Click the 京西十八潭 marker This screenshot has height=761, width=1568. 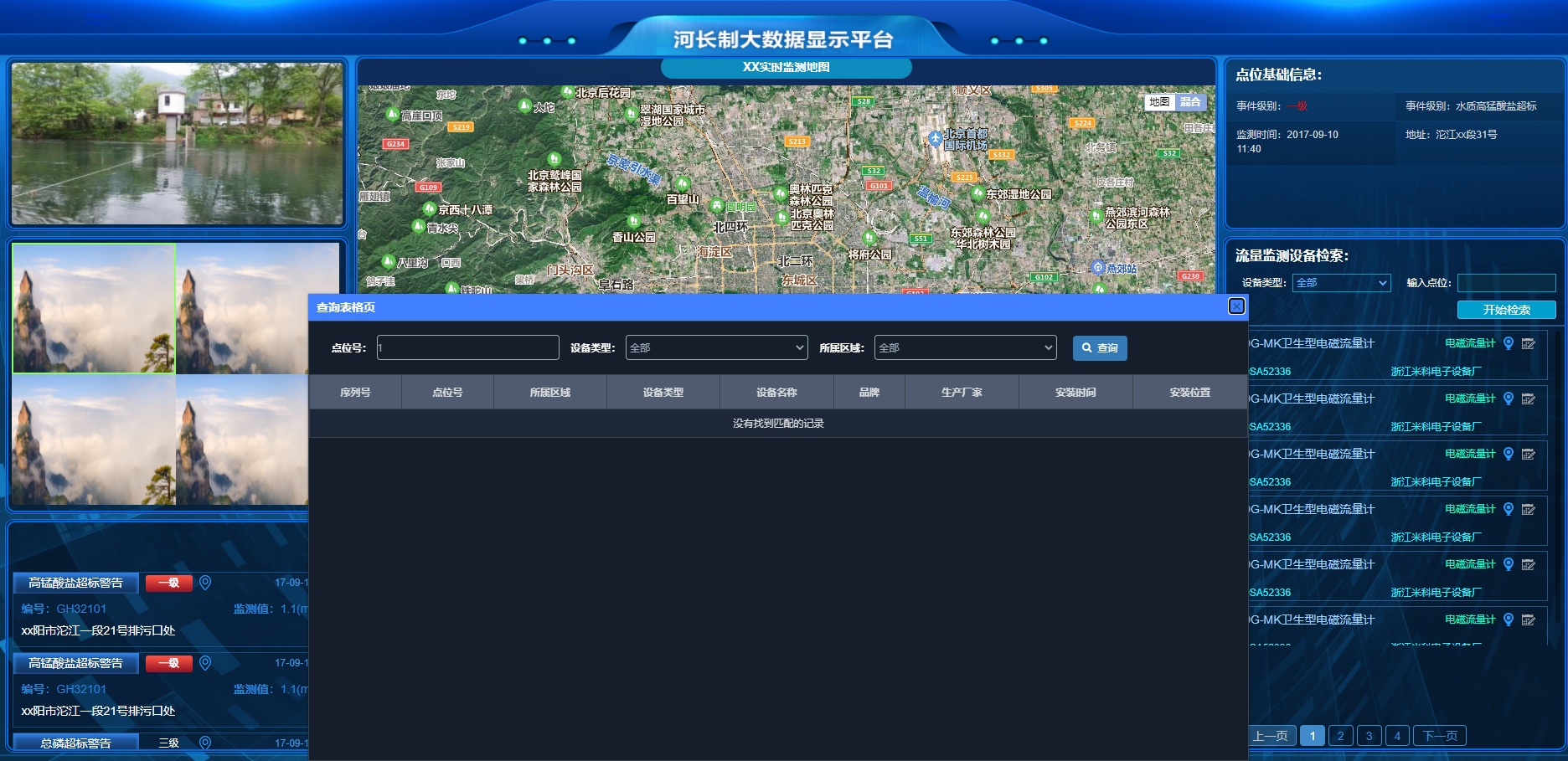pos(429,208)
